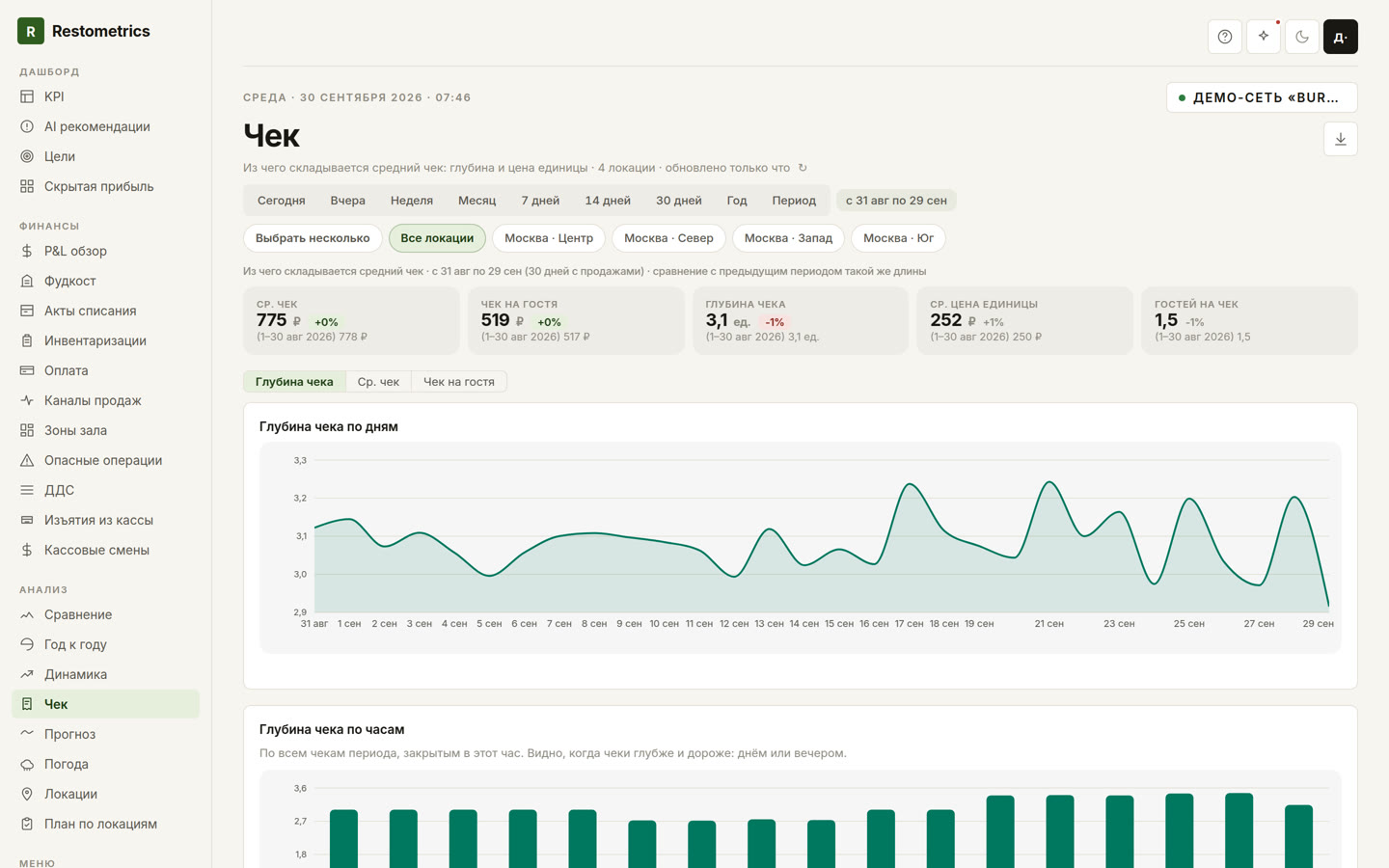Select the 7 дней period

click(x=540, y=201)
